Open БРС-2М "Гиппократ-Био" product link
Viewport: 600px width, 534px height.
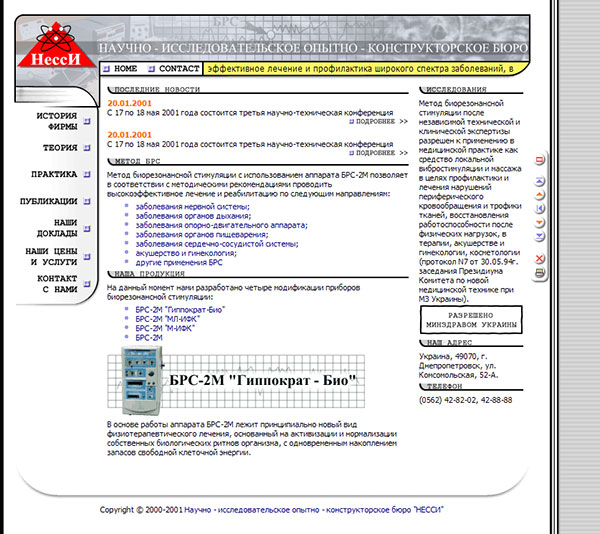pyautogui.click(x=180, y=309)
